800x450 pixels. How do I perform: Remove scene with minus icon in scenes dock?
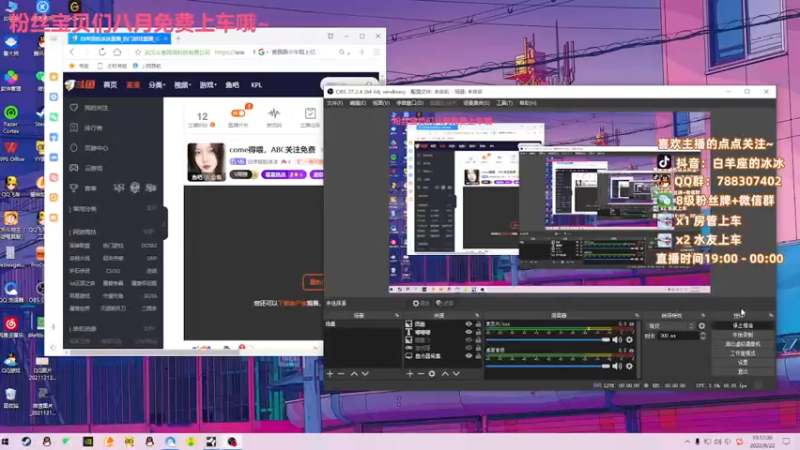pyautogui.click(x=341, y=374)
